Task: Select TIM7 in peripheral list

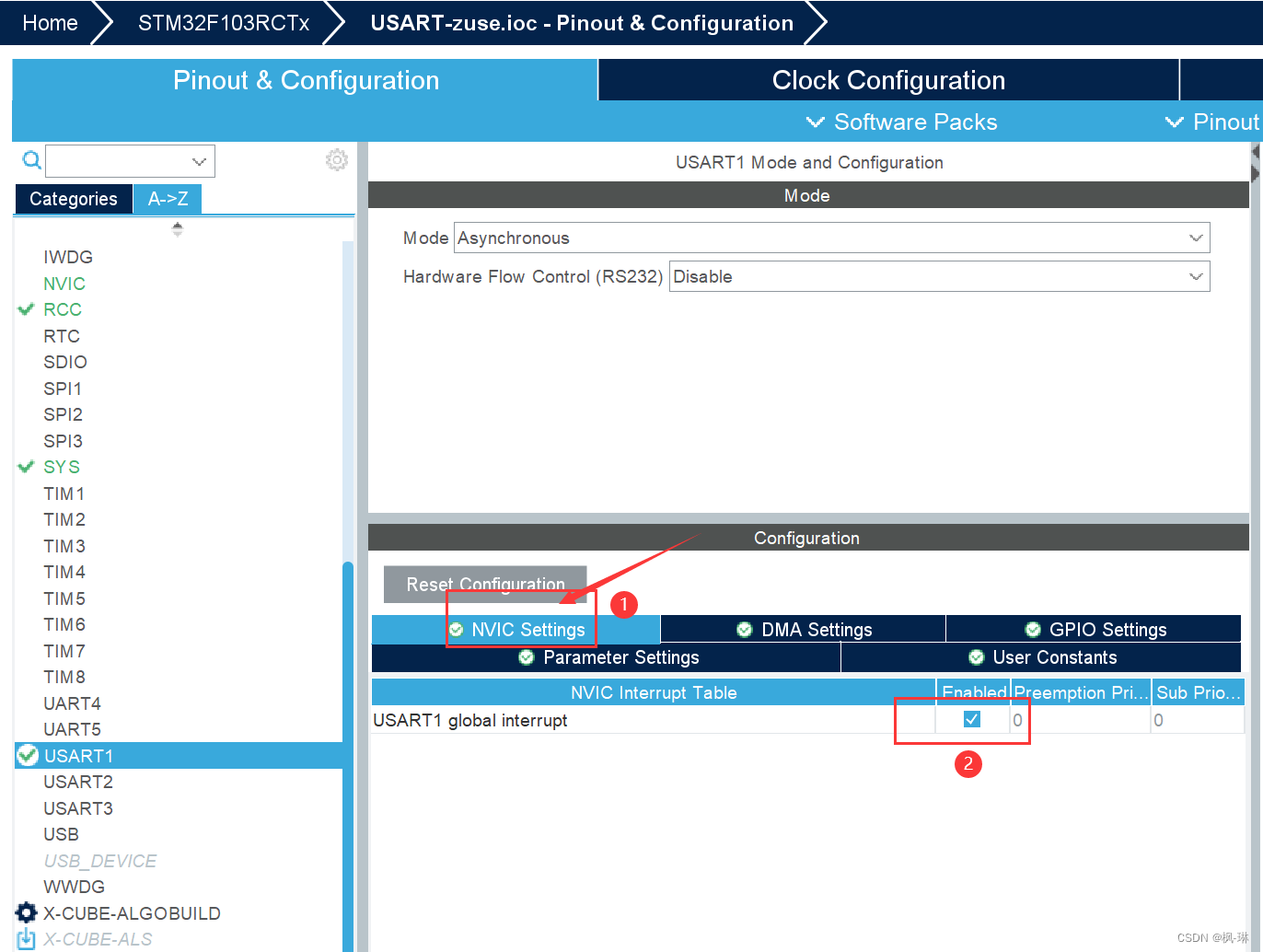Action: [64, 651]
